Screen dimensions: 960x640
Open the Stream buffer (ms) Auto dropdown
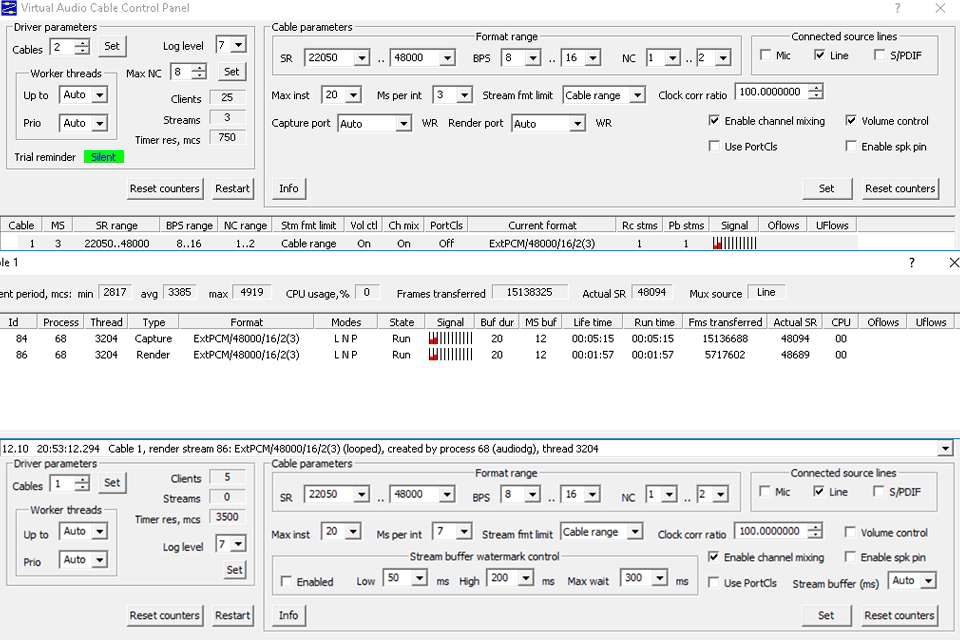928,581
